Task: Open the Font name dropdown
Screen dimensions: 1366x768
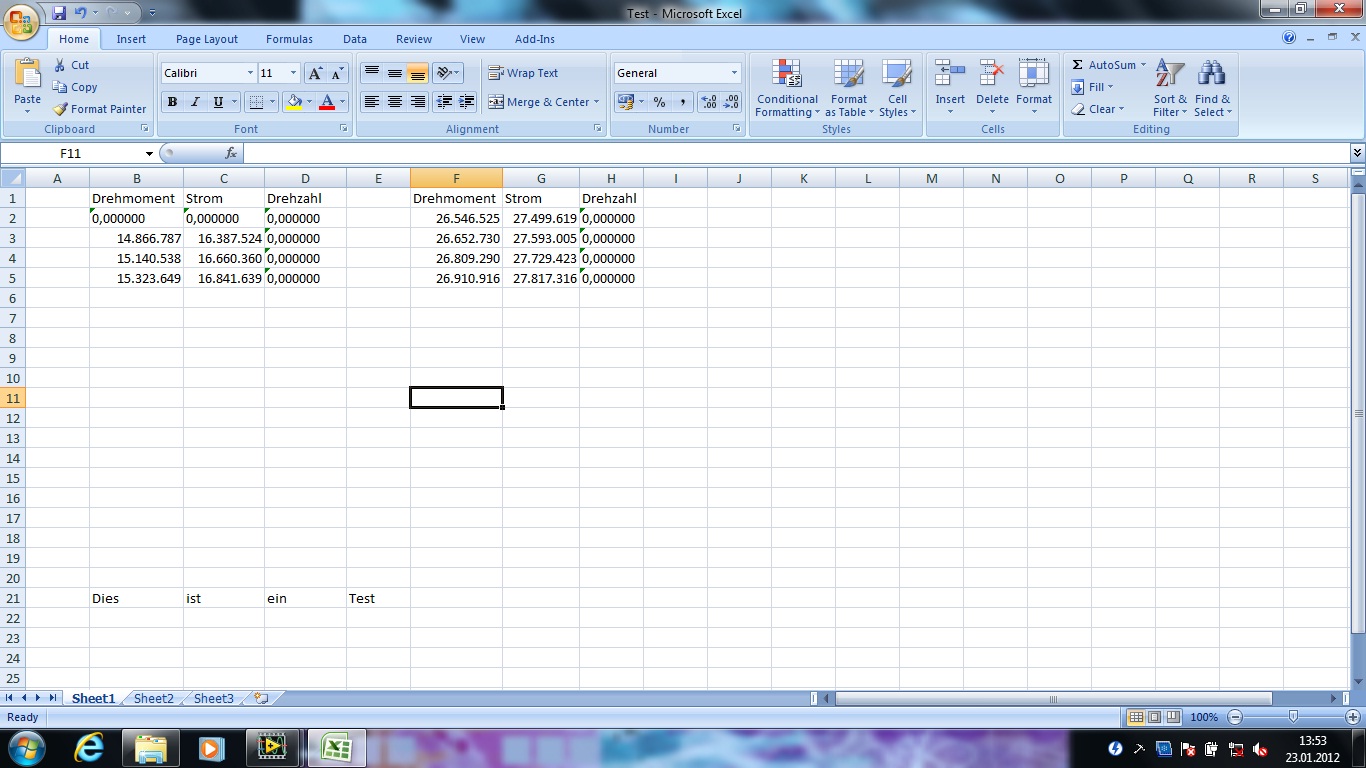Action: coord(250,73)
